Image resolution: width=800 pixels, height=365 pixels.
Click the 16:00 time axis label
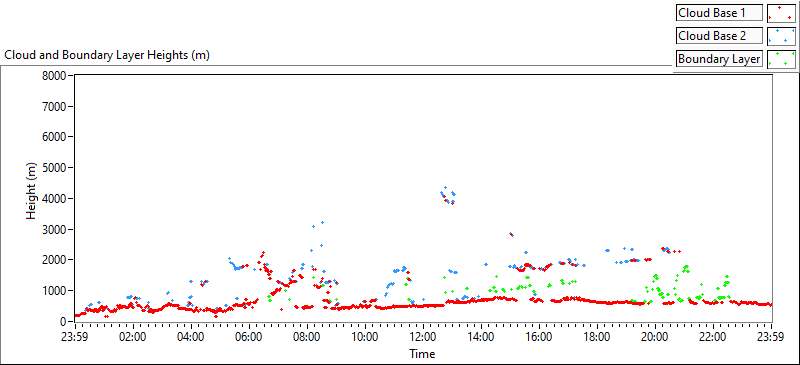tap(539, 337)
